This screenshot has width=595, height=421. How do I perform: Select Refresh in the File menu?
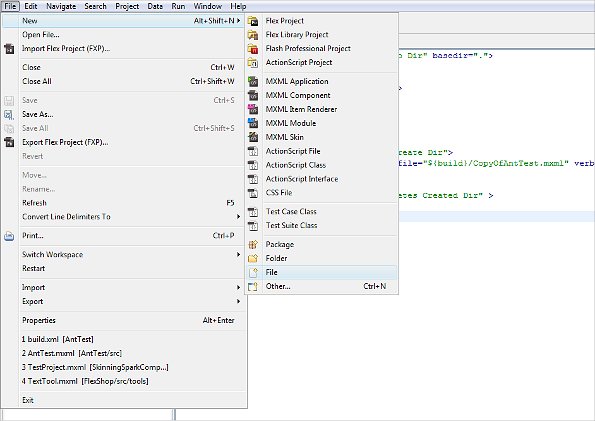(124, 203)
